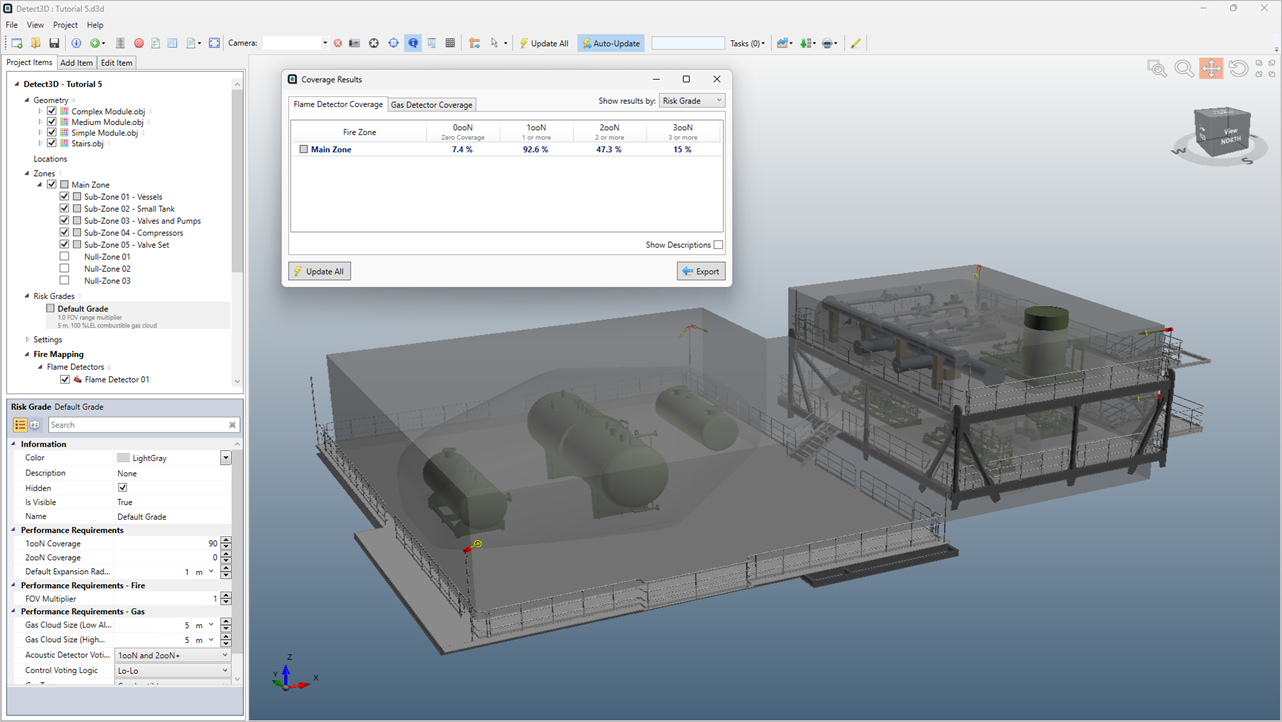Click the categorized view icon in properties panel
The height and width of the screenshot is (722, 1282).
click(20, 425)
